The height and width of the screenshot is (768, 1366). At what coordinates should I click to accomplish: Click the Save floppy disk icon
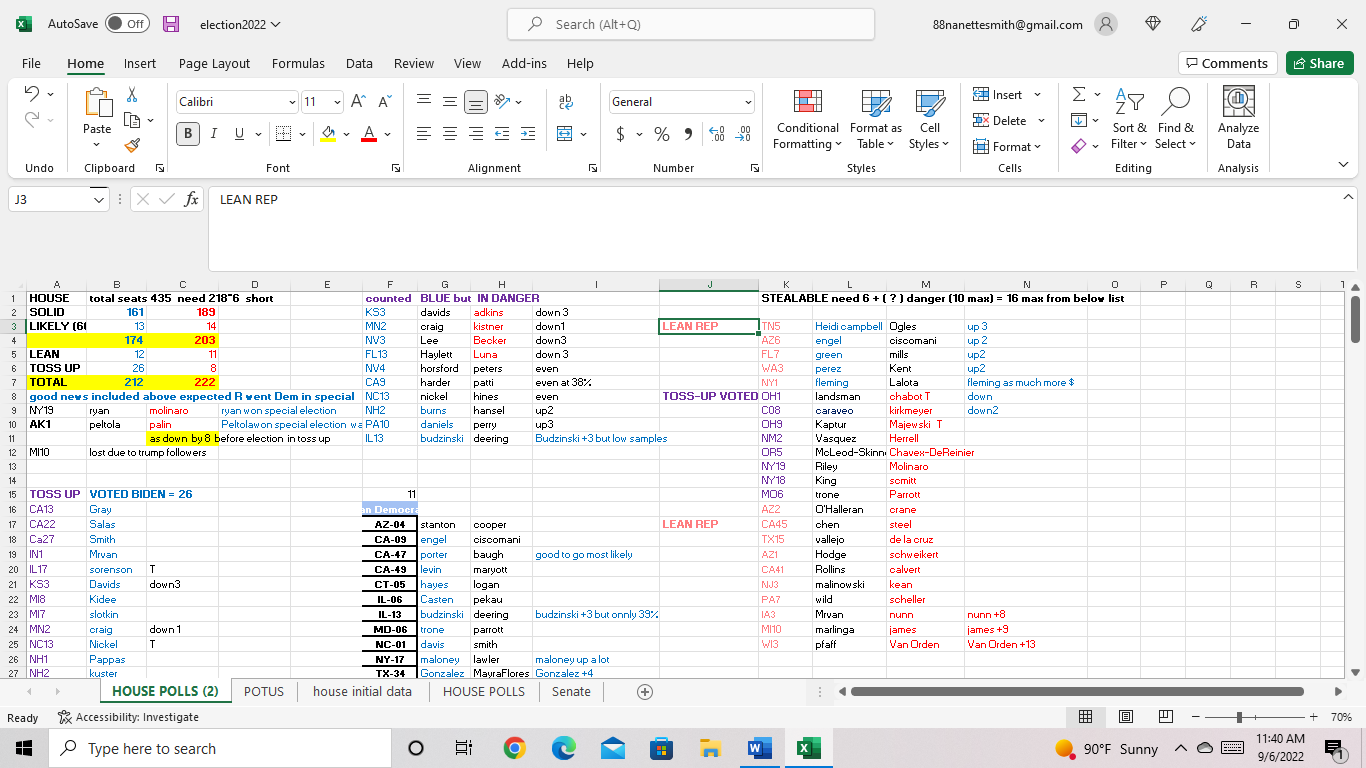coord(171,24)
